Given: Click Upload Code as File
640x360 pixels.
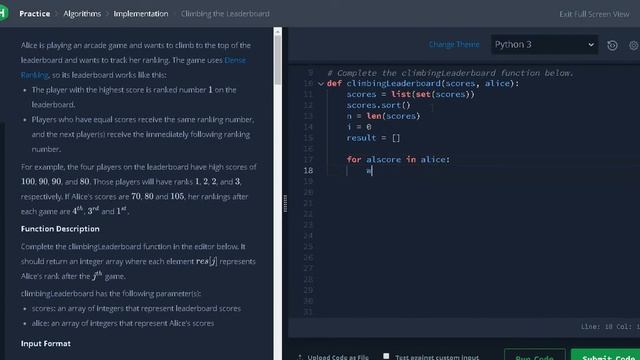Looking at the screenshot, I should click(x=338, y=357).
